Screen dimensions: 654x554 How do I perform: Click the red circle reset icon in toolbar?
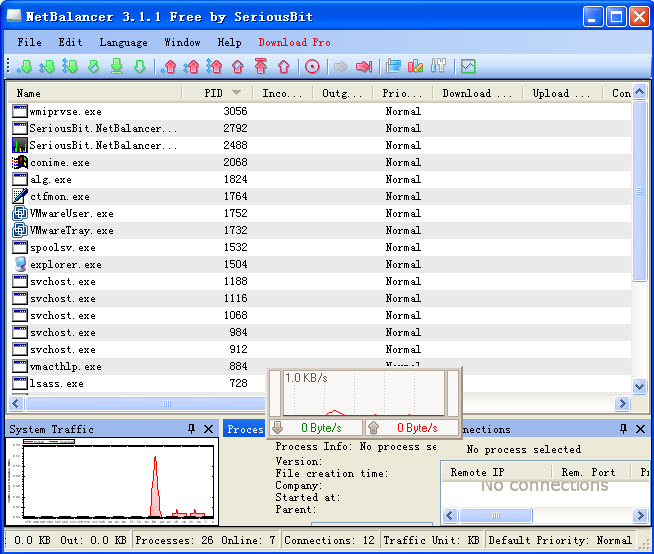tap(312, 67)
